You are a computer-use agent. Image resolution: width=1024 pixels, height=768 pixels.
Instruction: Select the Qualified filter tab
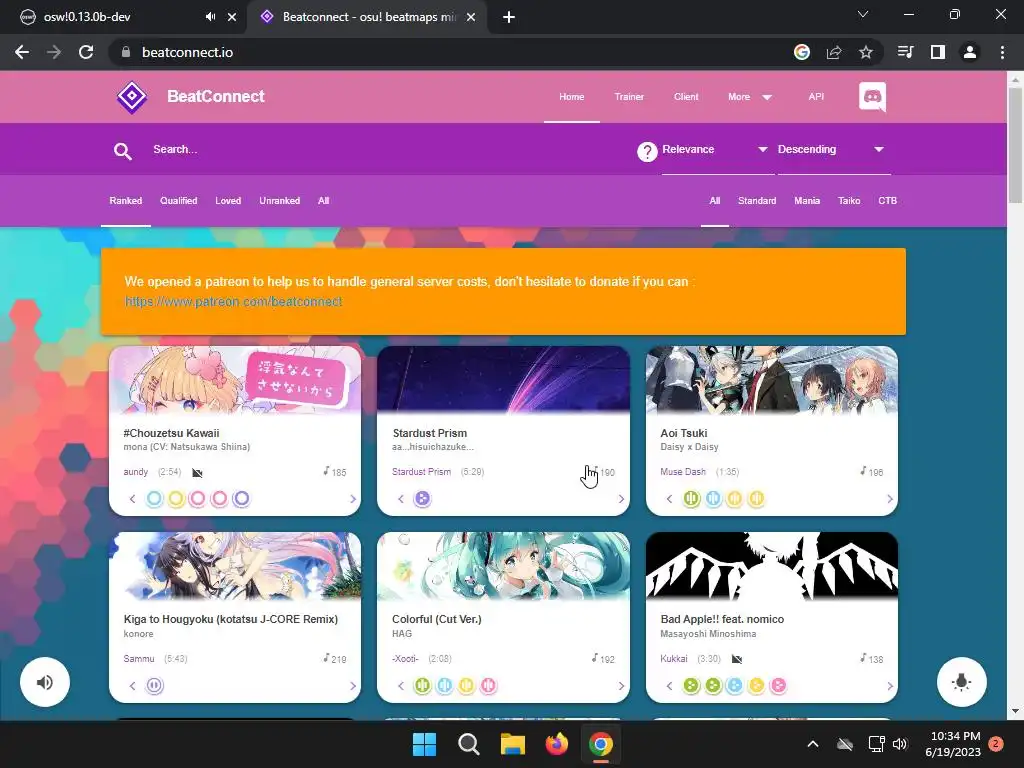coord(178,200)
